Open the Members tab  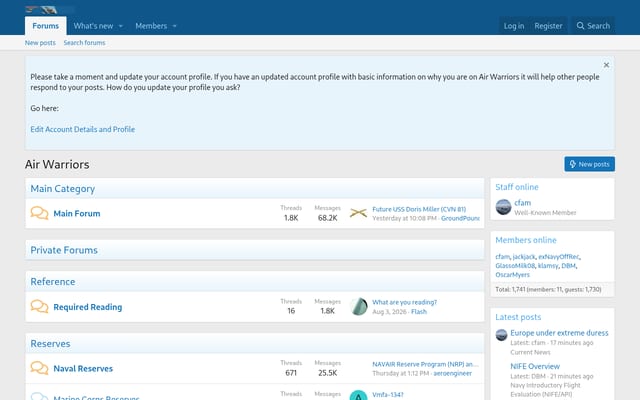coord(151,26)
